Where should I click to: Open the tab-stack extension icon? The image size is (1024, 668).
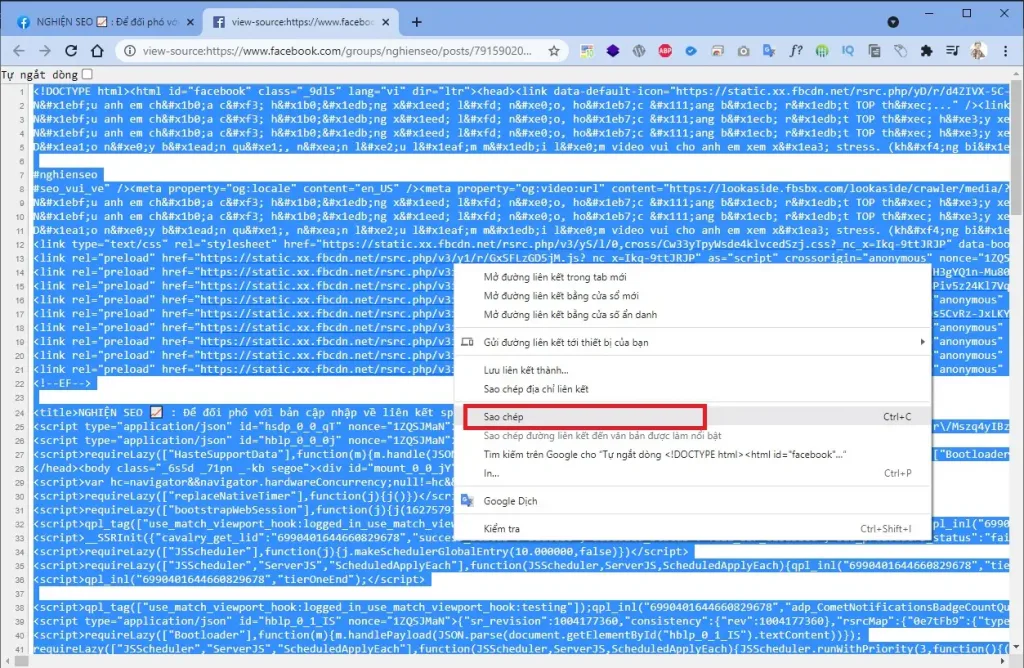(x=717, y=50)
